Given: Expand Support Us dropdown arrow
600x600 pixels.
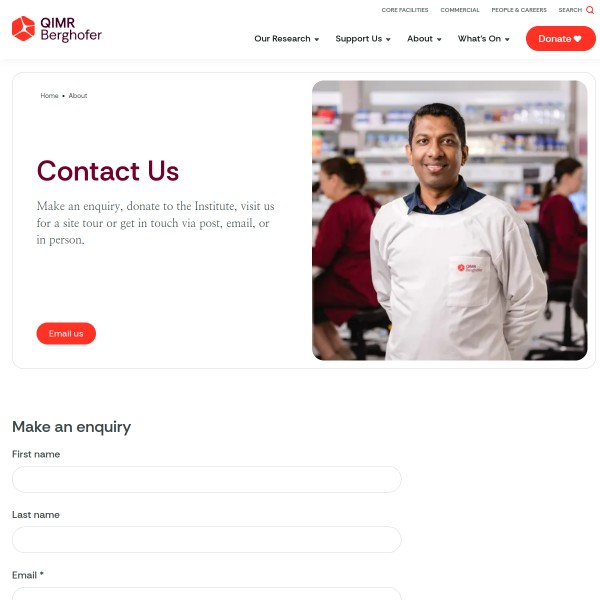Looking at the screenshot, I should [x=388, y=39].
